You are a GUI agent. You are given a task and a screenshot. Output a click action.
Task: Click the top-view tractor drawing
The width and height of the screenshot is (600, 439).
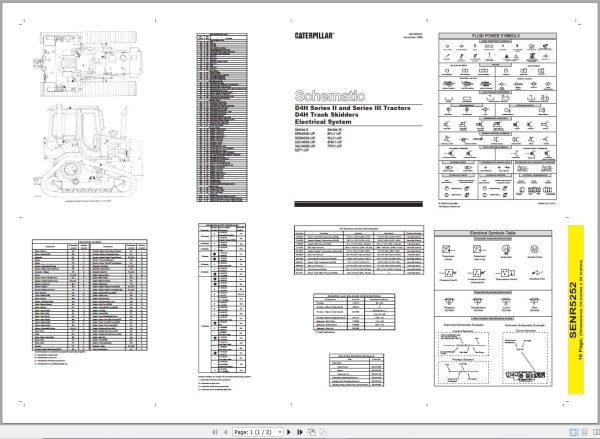pyautogui.click(x=88, y=64)
